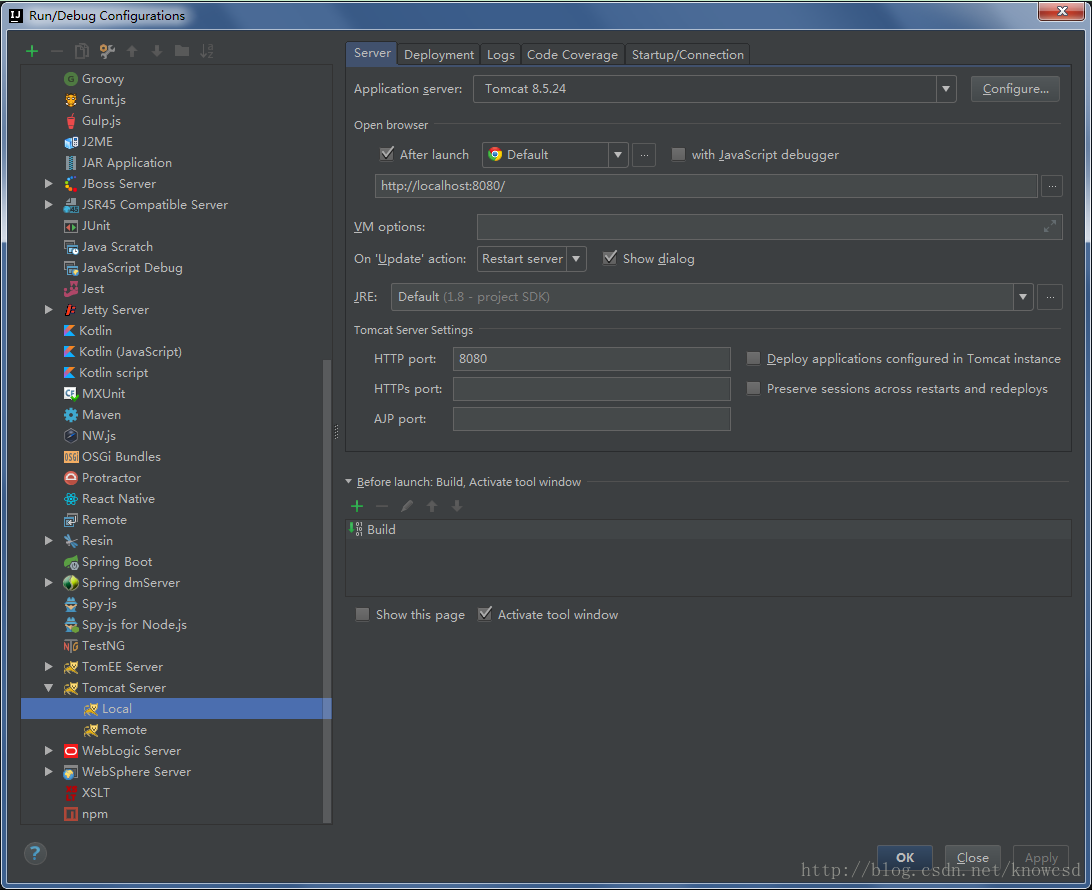The height and width of the screenshot is (890, 1092).
Task: Select JUnit configuration type
Action: [x=95, y=226]
